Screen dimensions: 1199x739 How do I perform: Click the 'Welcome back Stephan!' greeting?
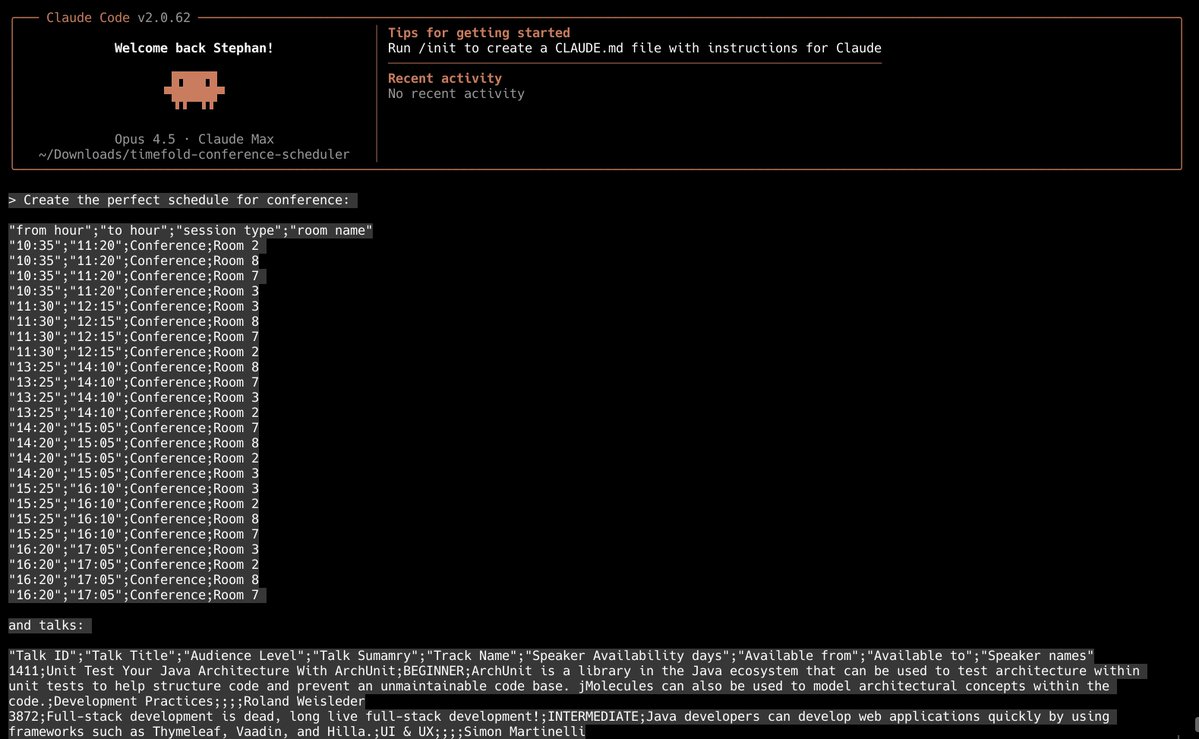193,48
